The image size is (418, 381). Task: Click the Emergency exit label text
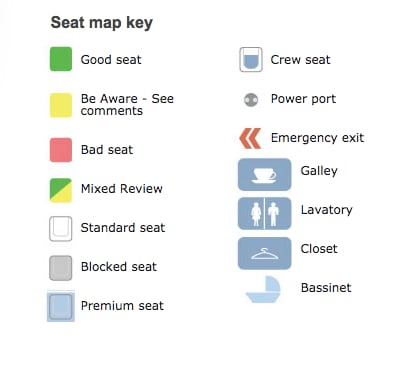[x=317, y=138]
